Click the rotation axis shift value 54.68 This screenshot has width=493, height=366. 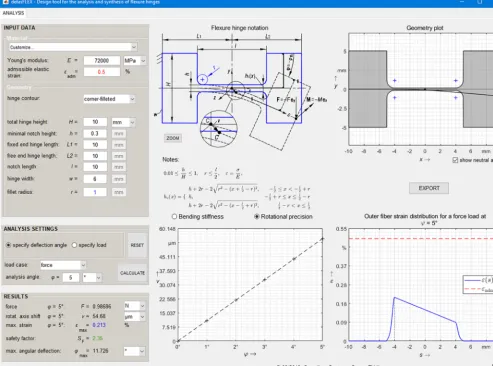[99, 316]
